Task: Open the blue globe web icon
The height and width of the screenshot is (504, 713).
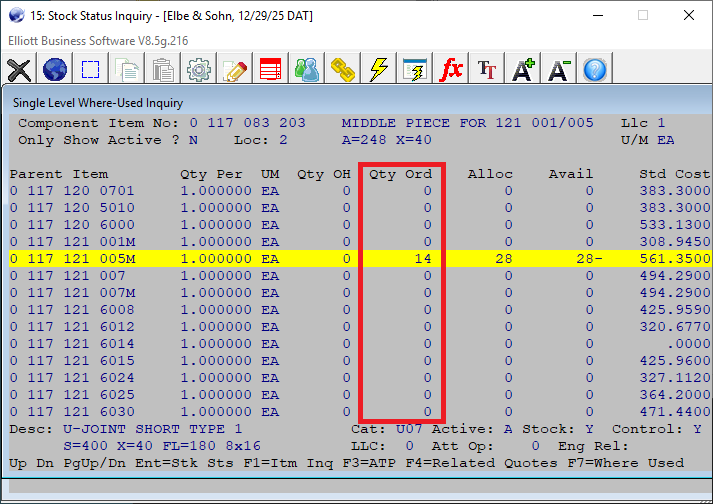Action: (55, 70)
